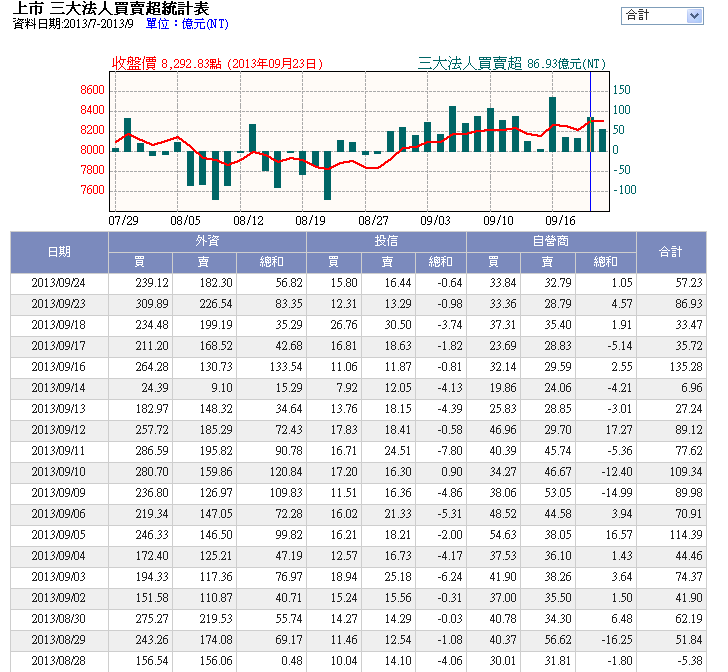Select the 2013/09/24 date cell

[x=59, y=283]
